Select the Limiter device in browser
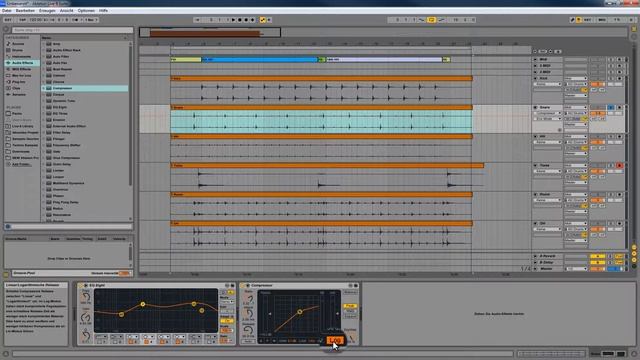The image size is (640, 360). [x=58, y=171]
